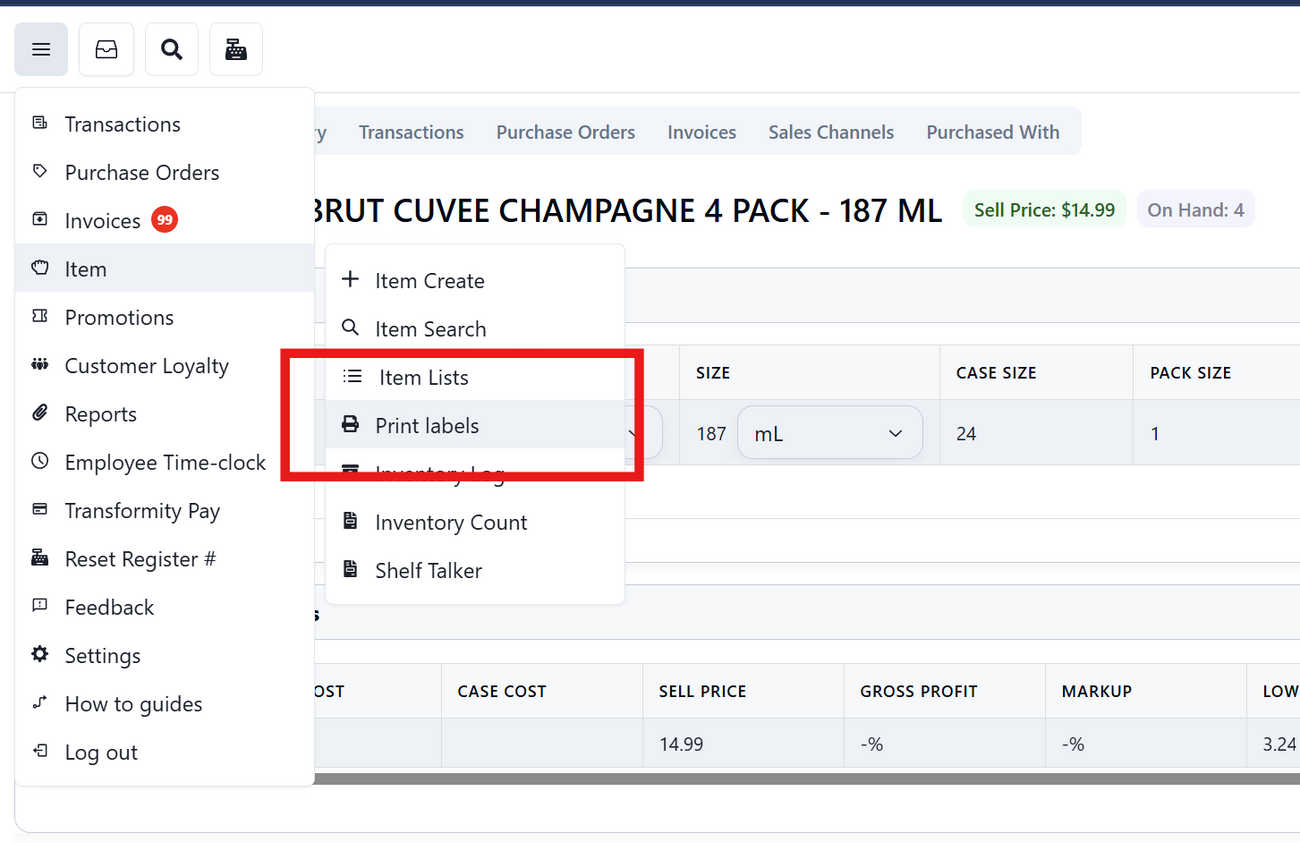Open the Sales Channels tab

pyautogui.click(x=831, y=132)
